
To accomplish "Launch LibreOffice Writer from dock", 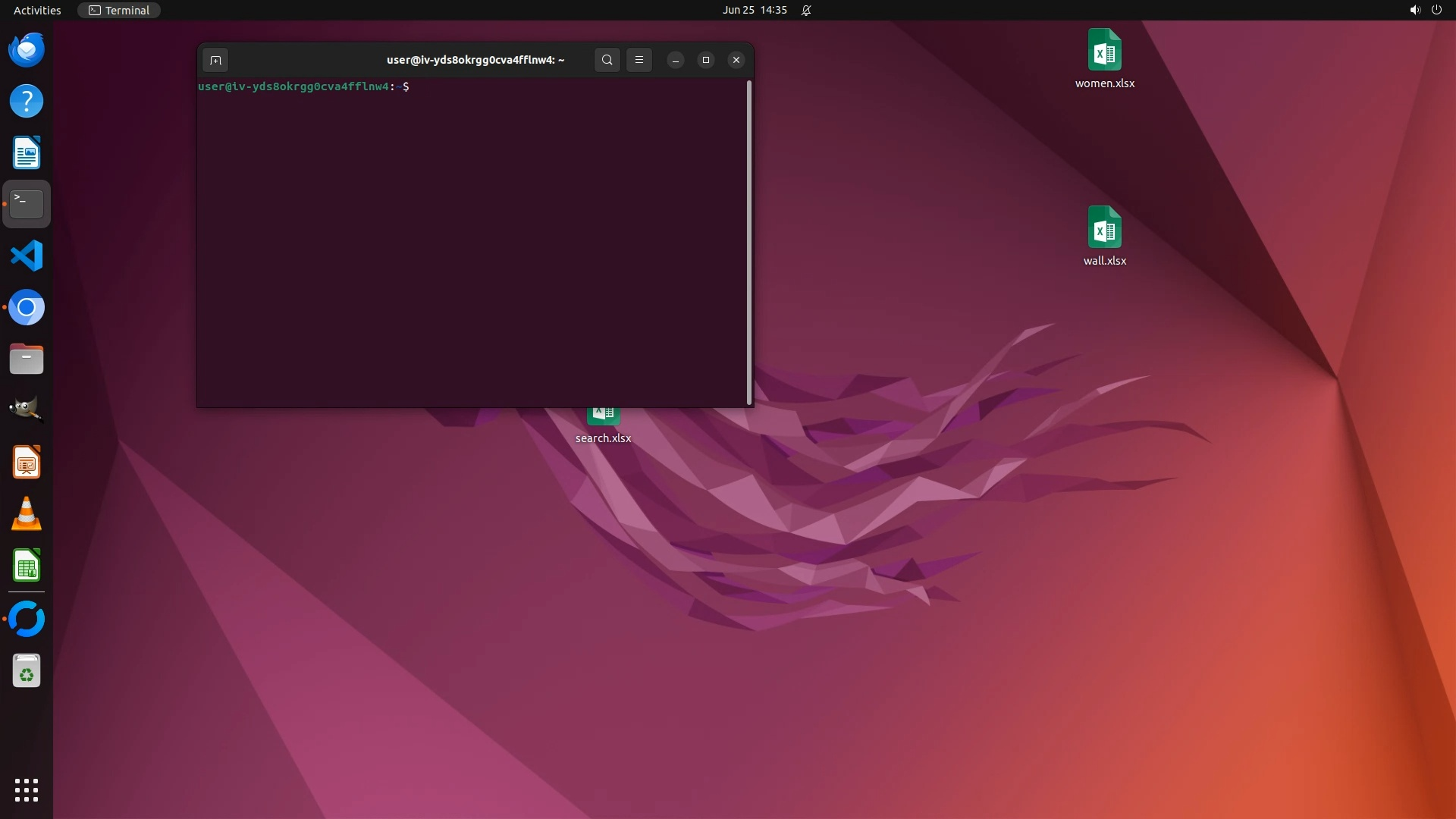I will (27, 153).
